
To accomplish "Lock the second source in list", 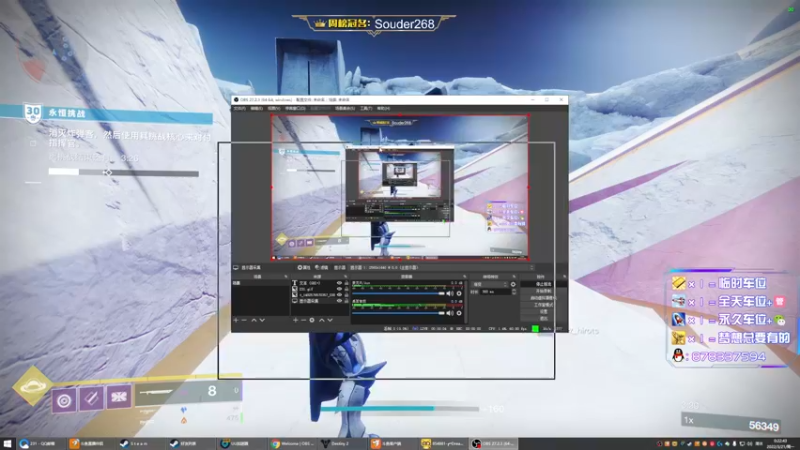I will [346, 289].
